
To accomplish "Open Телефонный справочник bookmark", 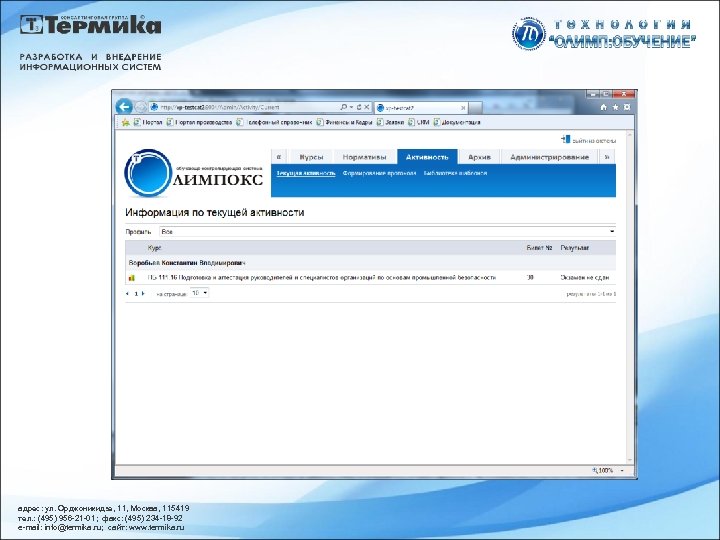I will tap(275, 122).
